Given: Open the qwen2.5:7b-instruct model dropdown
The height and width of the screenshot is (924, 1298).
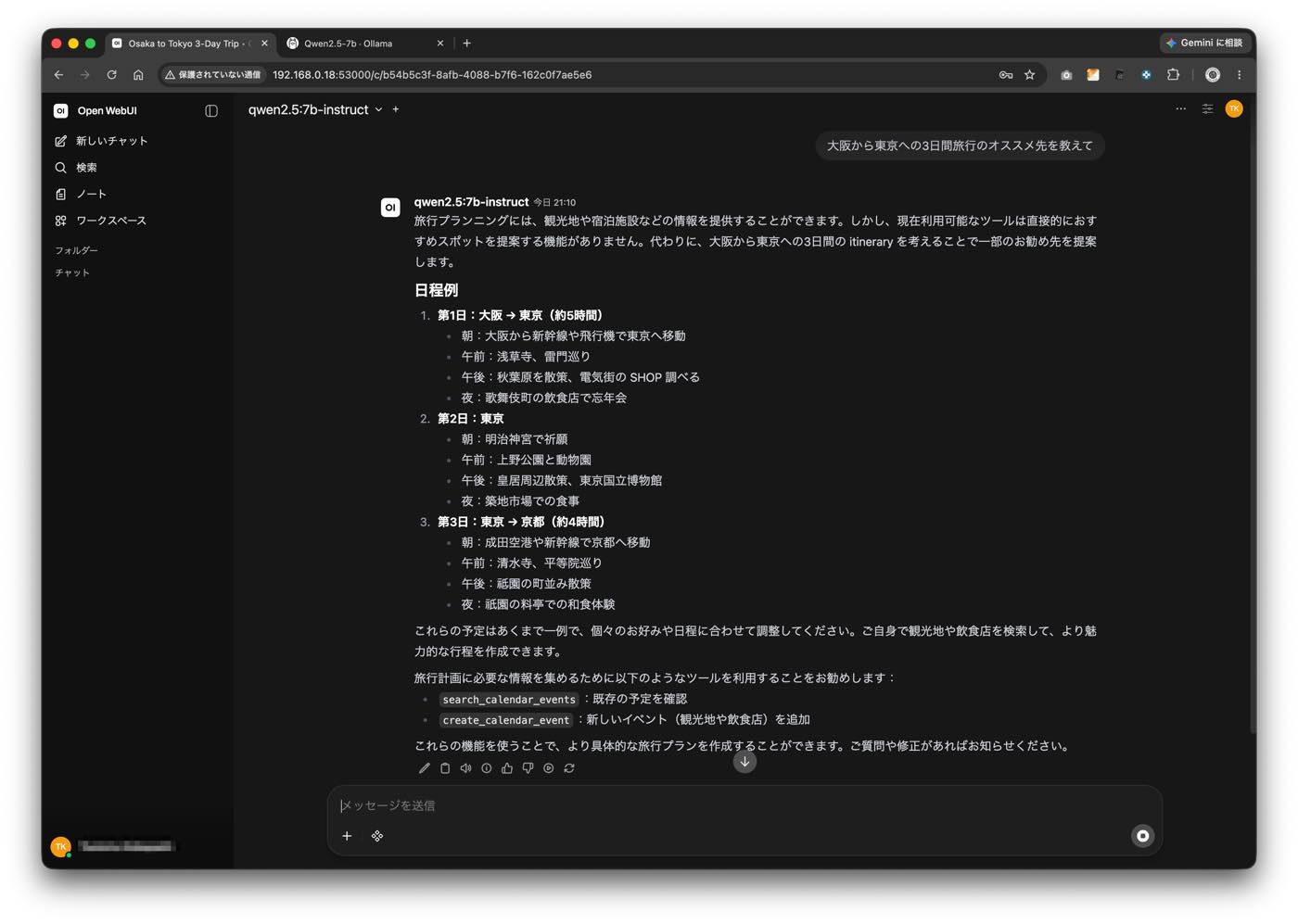Looking at the screenshot, I should [x=315, y=109].
